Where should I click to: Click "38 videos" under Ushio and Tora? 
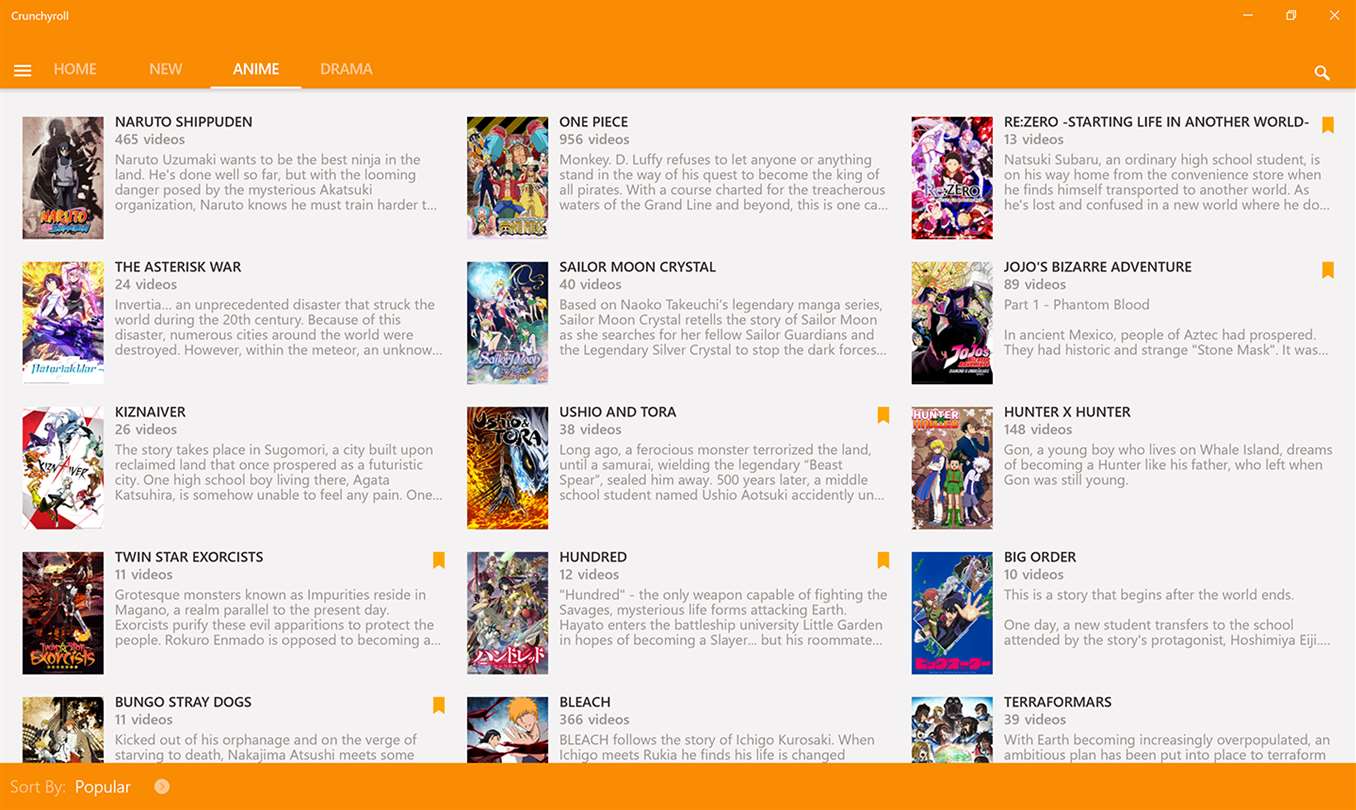coord(590,430)
